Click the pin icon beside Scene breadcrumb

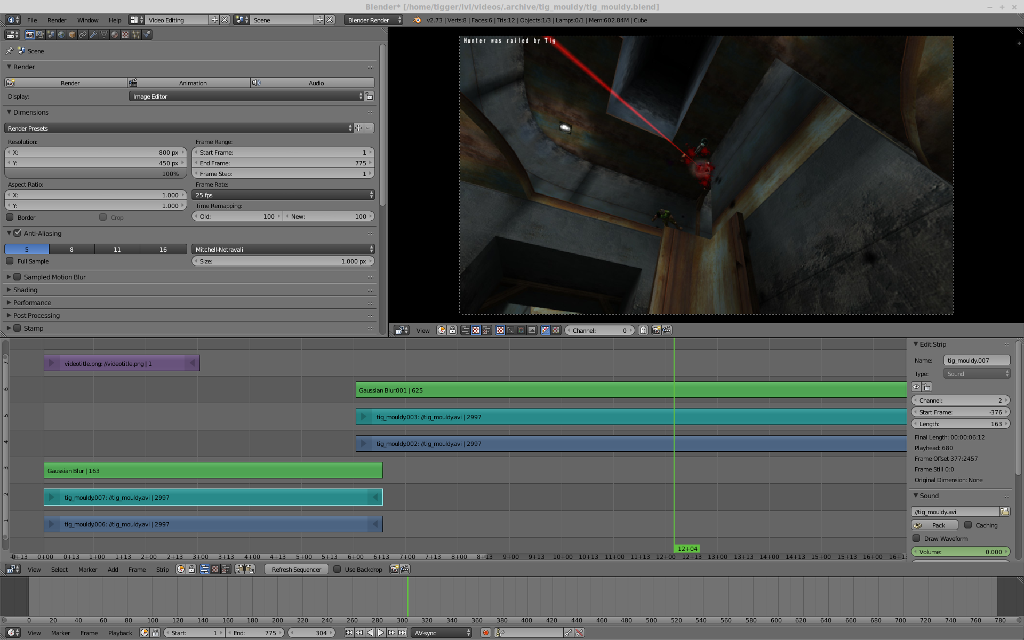(x=9, y=50)
